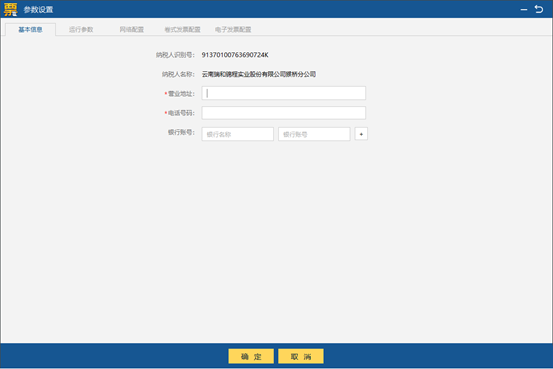Click the 参数设置 window title text
The image size is (553, 369).
(x=38, y=10)
